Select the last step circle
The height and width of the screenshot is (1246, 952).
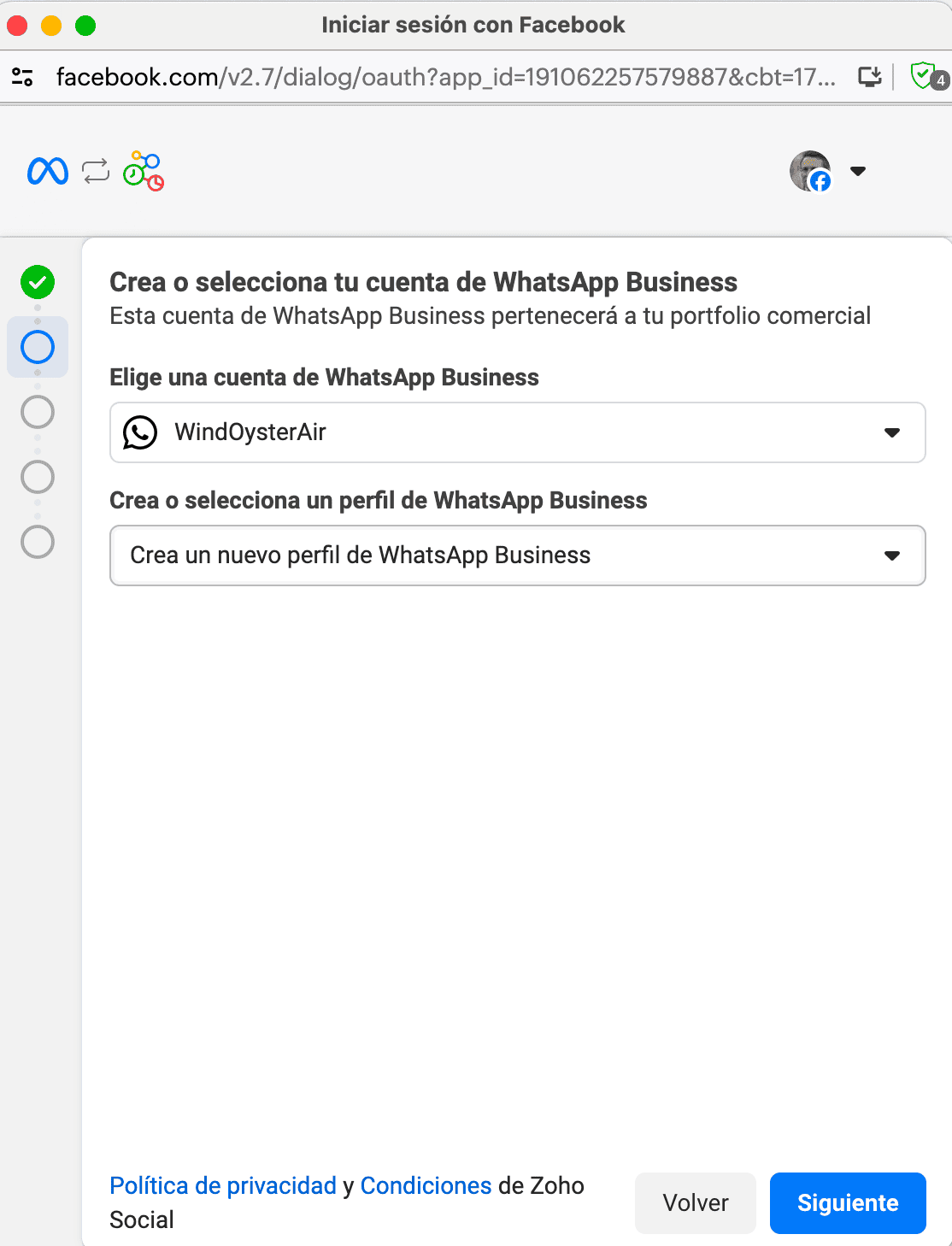tap(38, 542)
